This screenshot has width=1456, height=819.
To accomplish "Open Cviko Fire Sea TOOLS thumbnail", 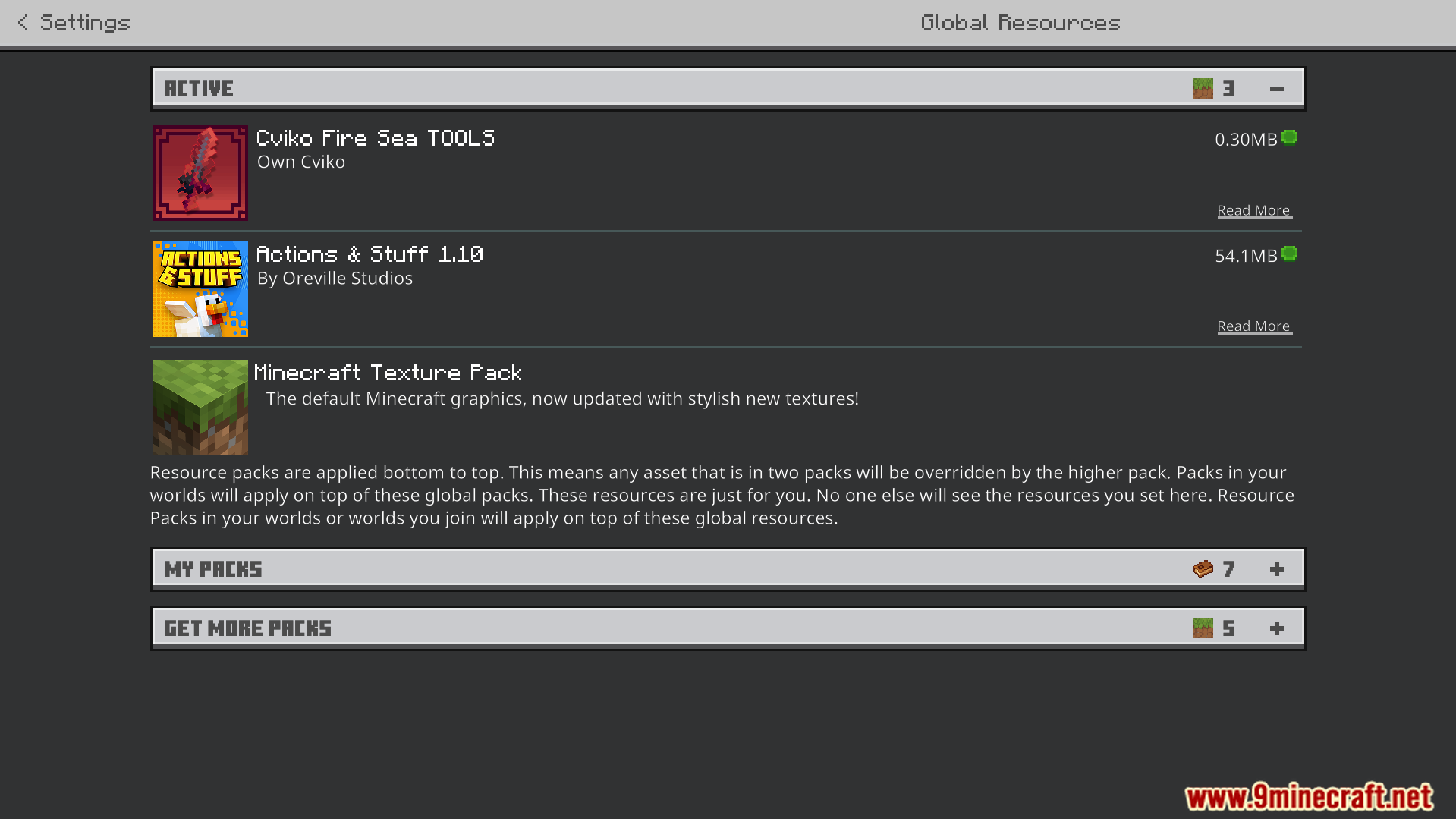I will [x=200, y=173].
